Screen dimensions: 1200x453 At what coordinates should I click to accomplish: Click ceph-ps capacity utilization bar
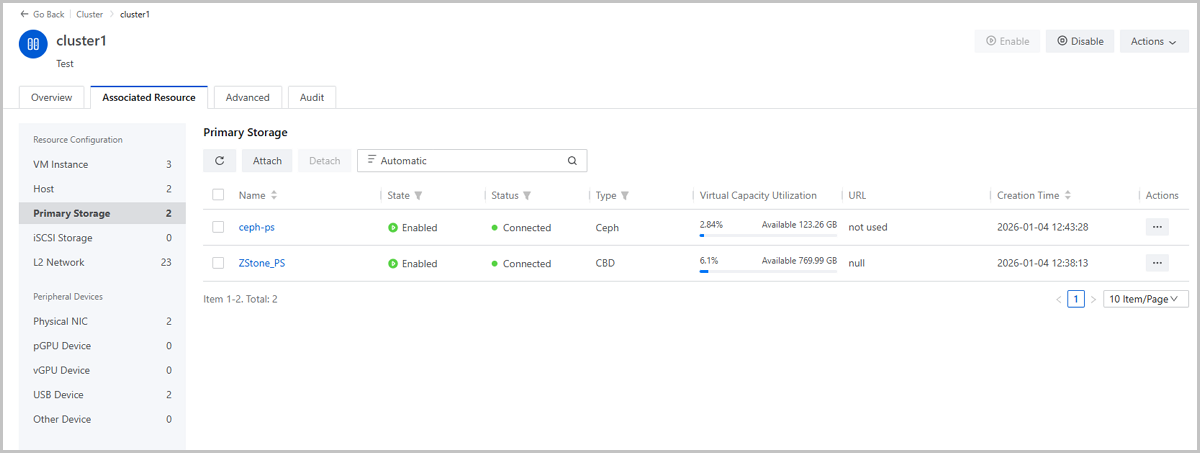point(767,235)
